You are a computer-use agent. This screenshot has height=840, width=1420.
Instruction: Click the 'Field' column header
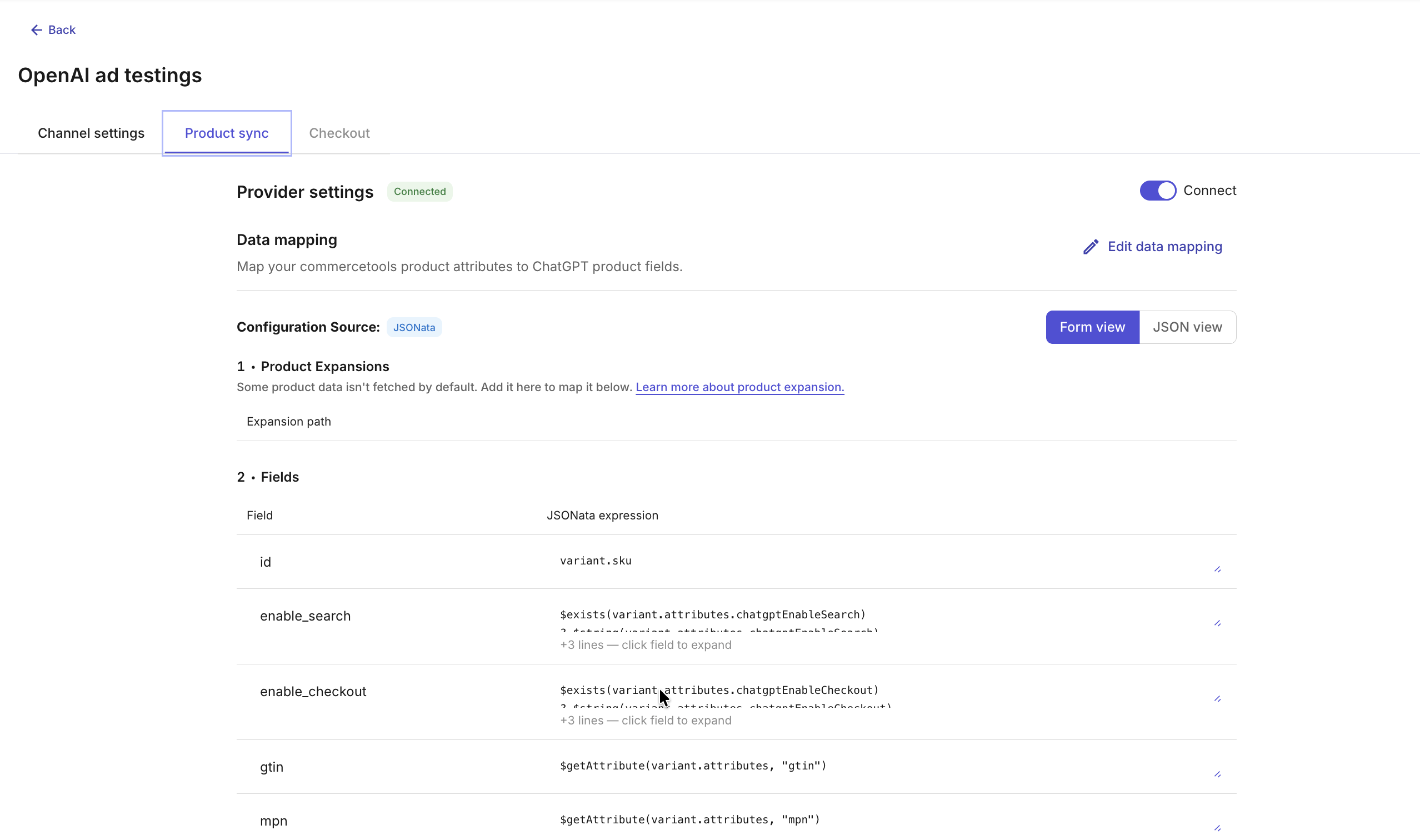pyautogui.click(x=259, y=516)
